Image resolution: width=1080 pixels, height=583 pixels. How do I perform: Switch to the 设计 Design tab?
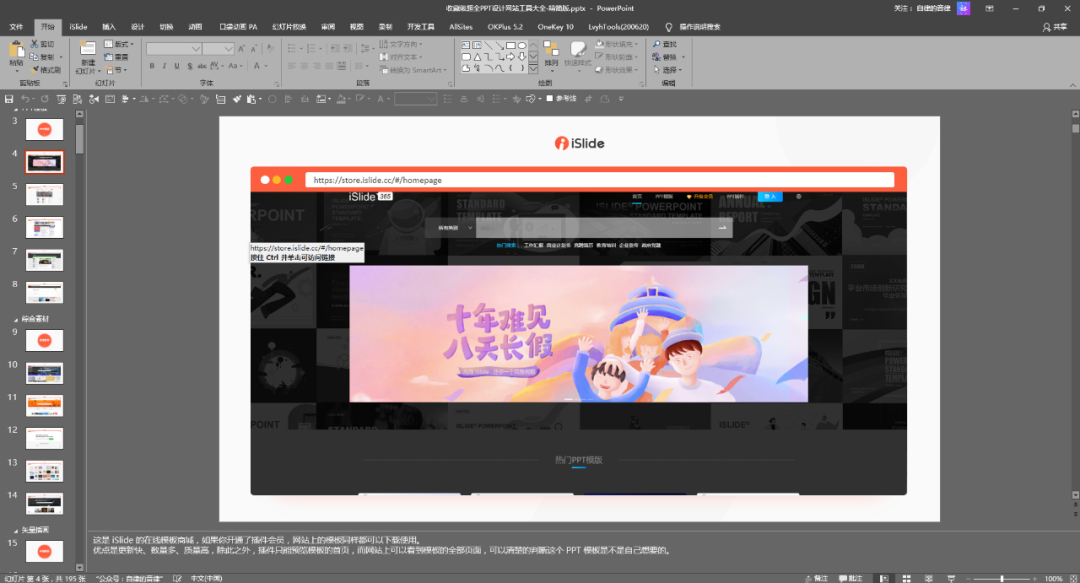(x=138, y=27)
